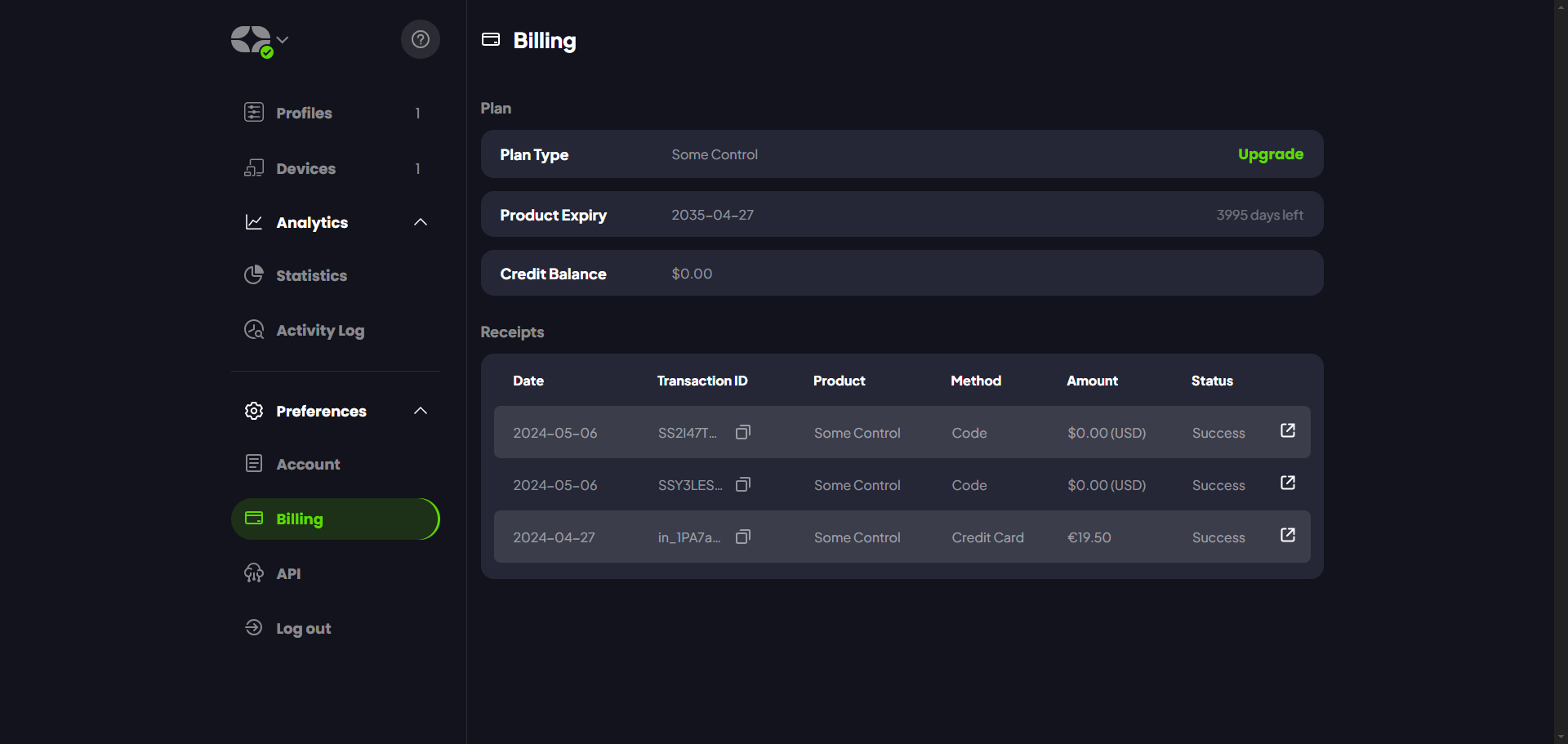Collapse the Analytics section
This screenshot has width=1568, height=744.
(420, 222)
